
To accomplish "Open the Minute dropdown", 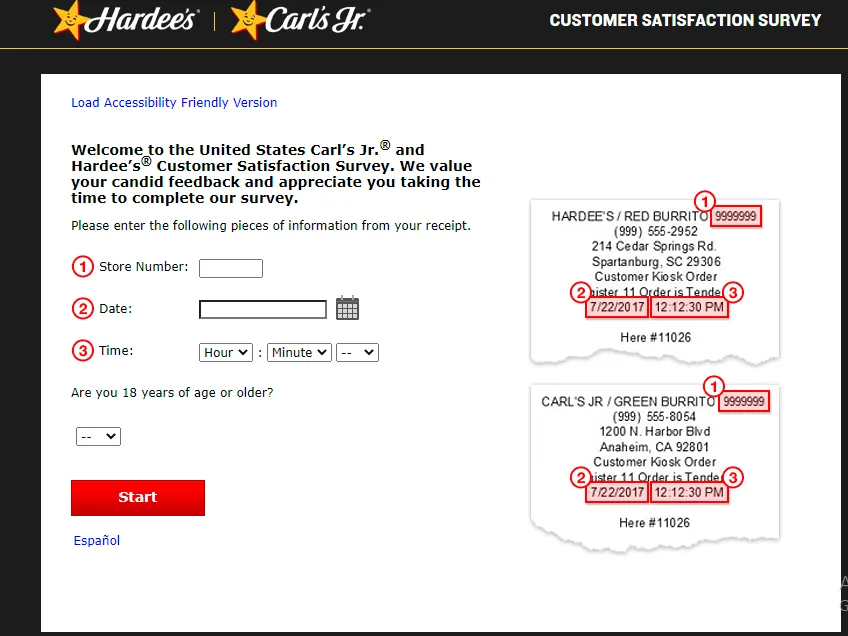I will (x=298, y=352).
